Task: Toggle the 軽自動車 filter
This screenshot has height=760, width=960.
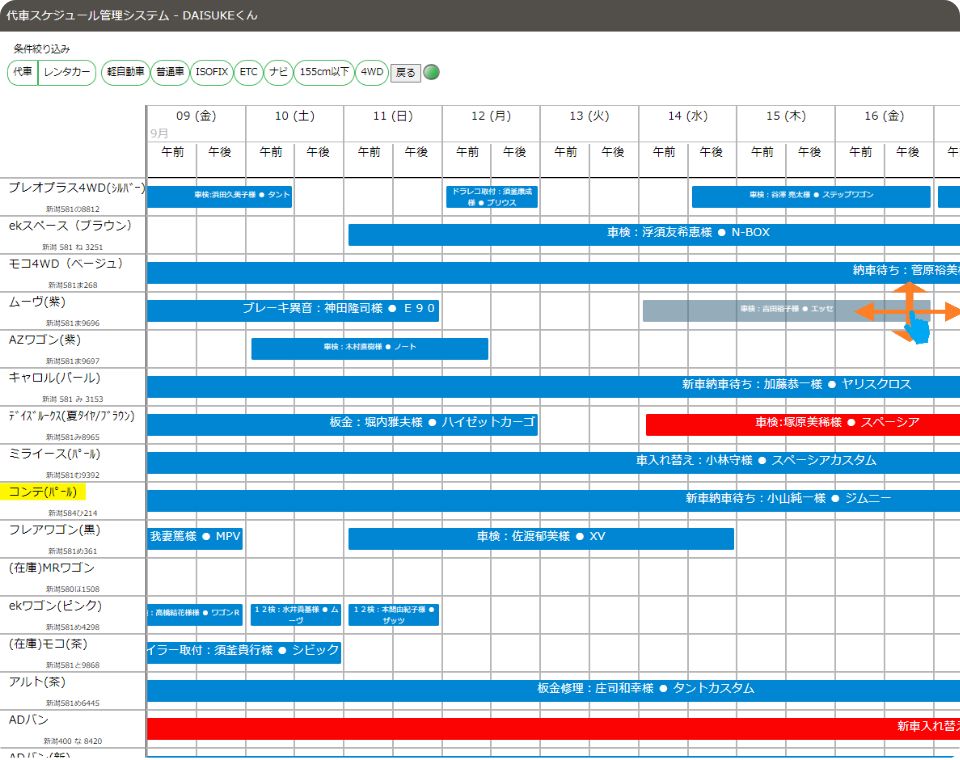Action: tap(126, 72)
